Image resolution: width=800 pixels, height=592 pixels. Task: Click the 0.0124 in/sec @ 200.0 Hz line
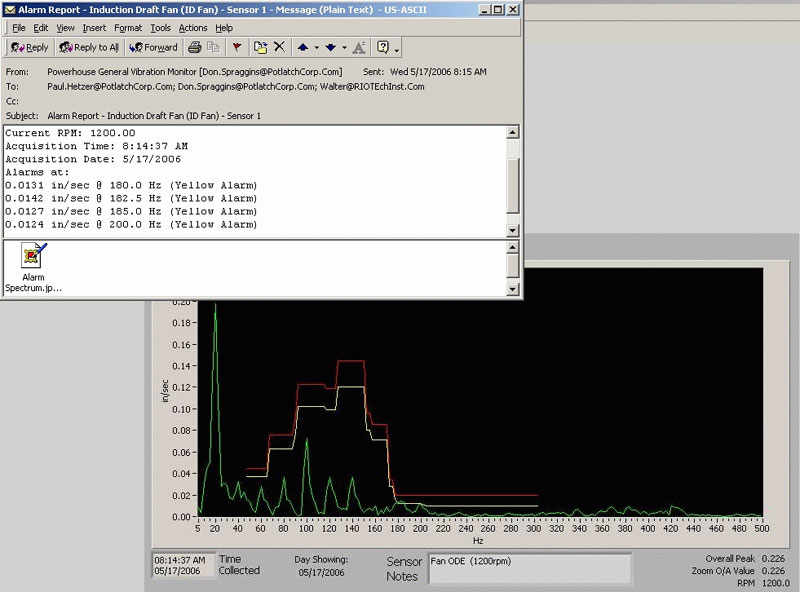click(x=131, y=225)
